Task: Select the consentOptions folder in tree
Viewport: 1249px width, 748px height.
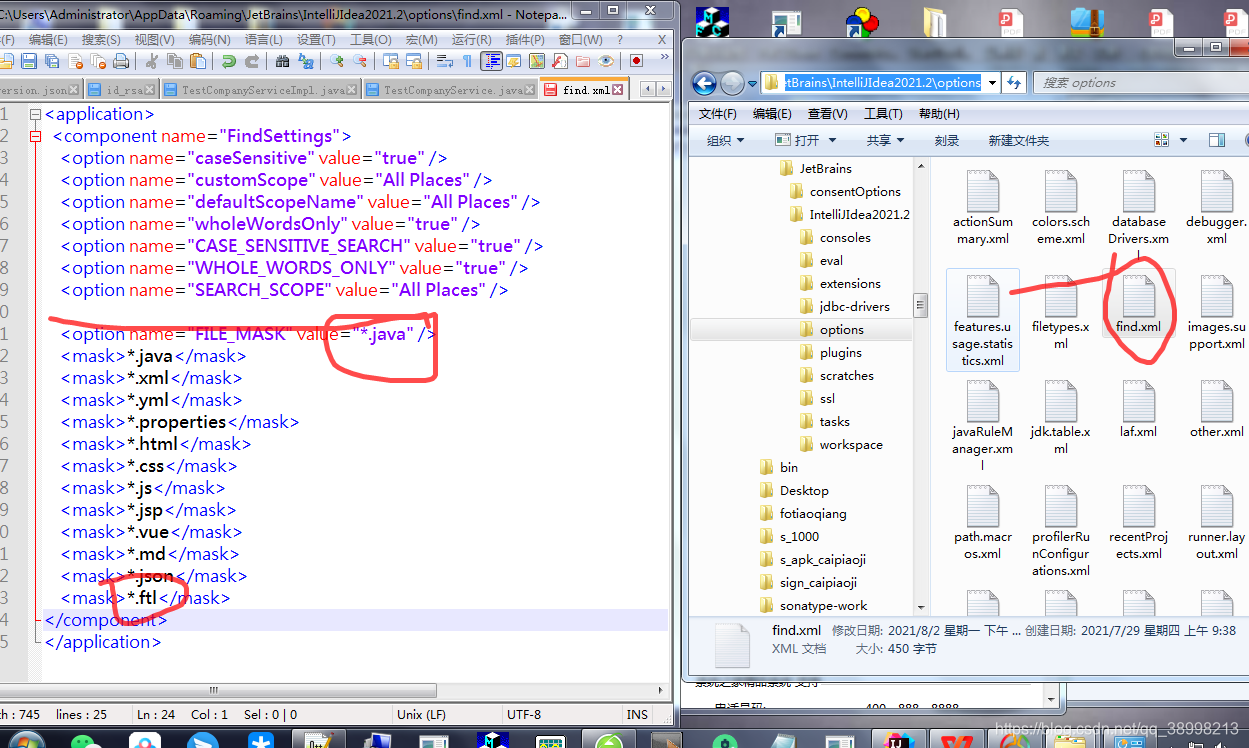Action: click(845, 192)
